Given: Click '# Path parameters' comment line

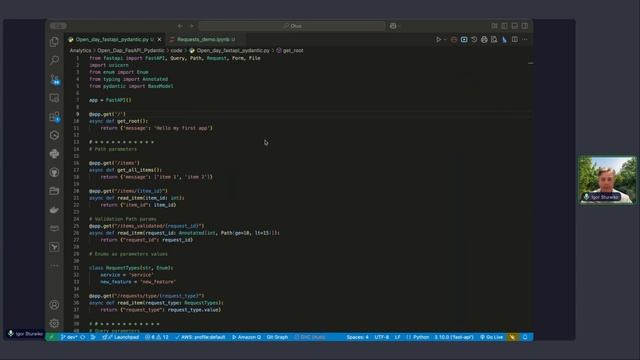Looking at the screenshot, I should [113, 149].
